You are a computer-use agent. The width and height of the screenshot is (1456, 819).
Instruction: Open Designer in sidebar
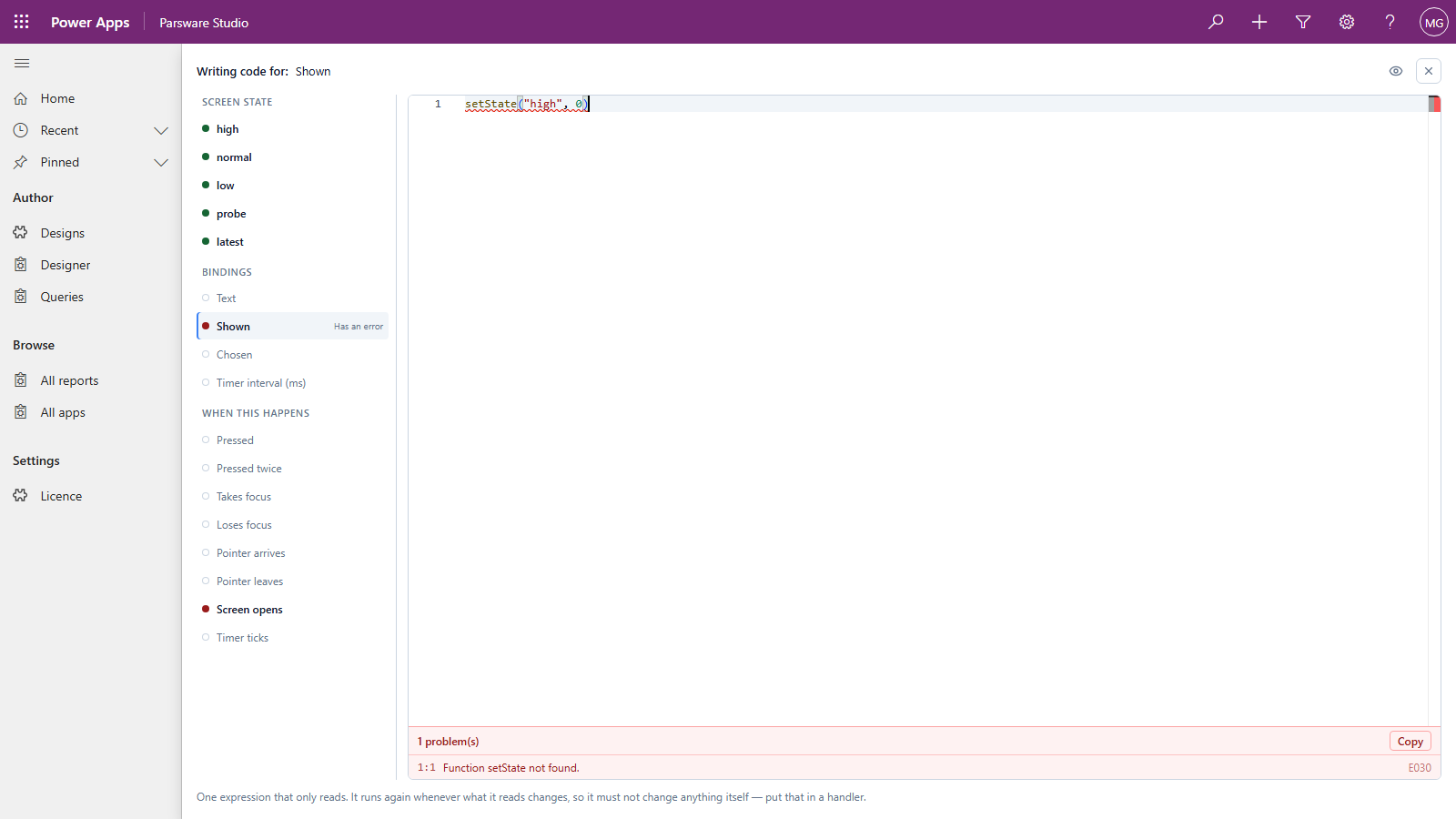(x=91, y=265)
